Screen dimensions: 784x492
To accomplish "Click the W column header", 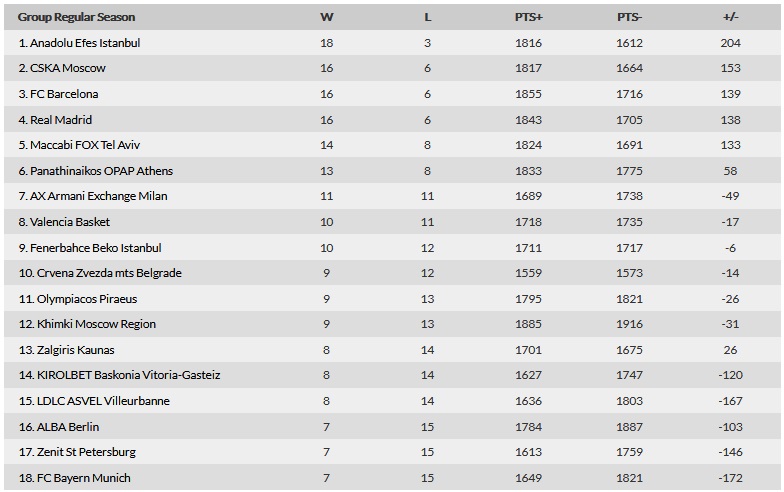I will point(326,17).
